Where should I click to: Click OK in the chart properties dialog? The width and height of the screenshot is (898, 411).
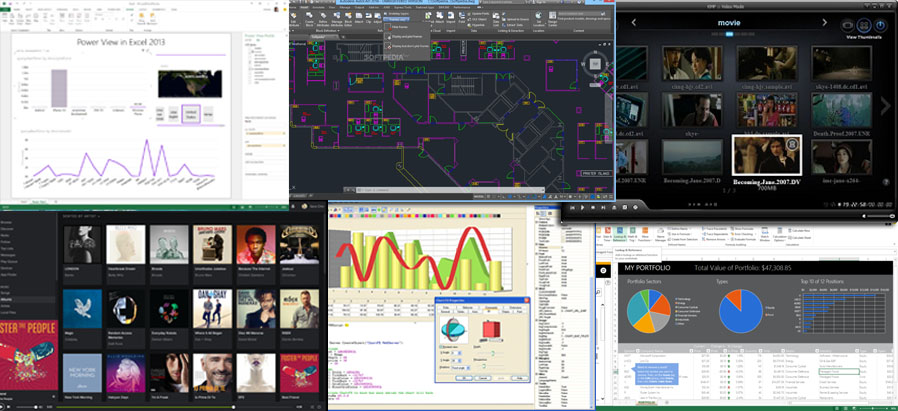pyautogui.click(x=464, y=378)
